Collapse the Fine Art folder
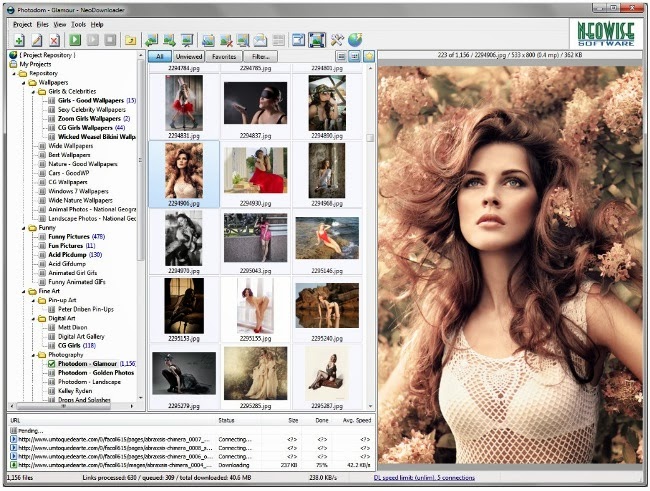The width and height of the screenshot is (650, 491). tap(23, 292)
